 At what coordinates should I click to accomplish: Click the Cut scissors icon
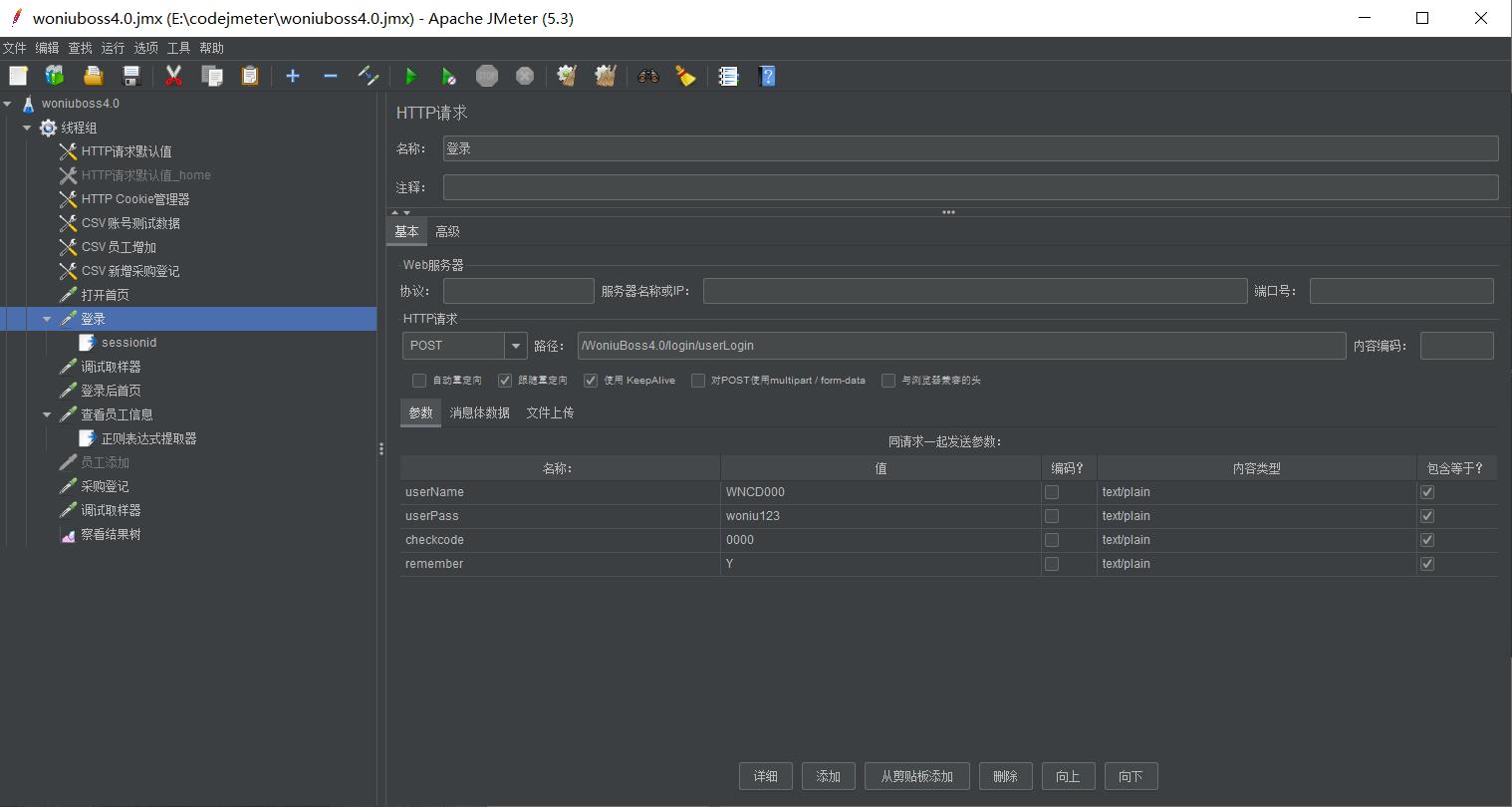click(x=173, y=76)
